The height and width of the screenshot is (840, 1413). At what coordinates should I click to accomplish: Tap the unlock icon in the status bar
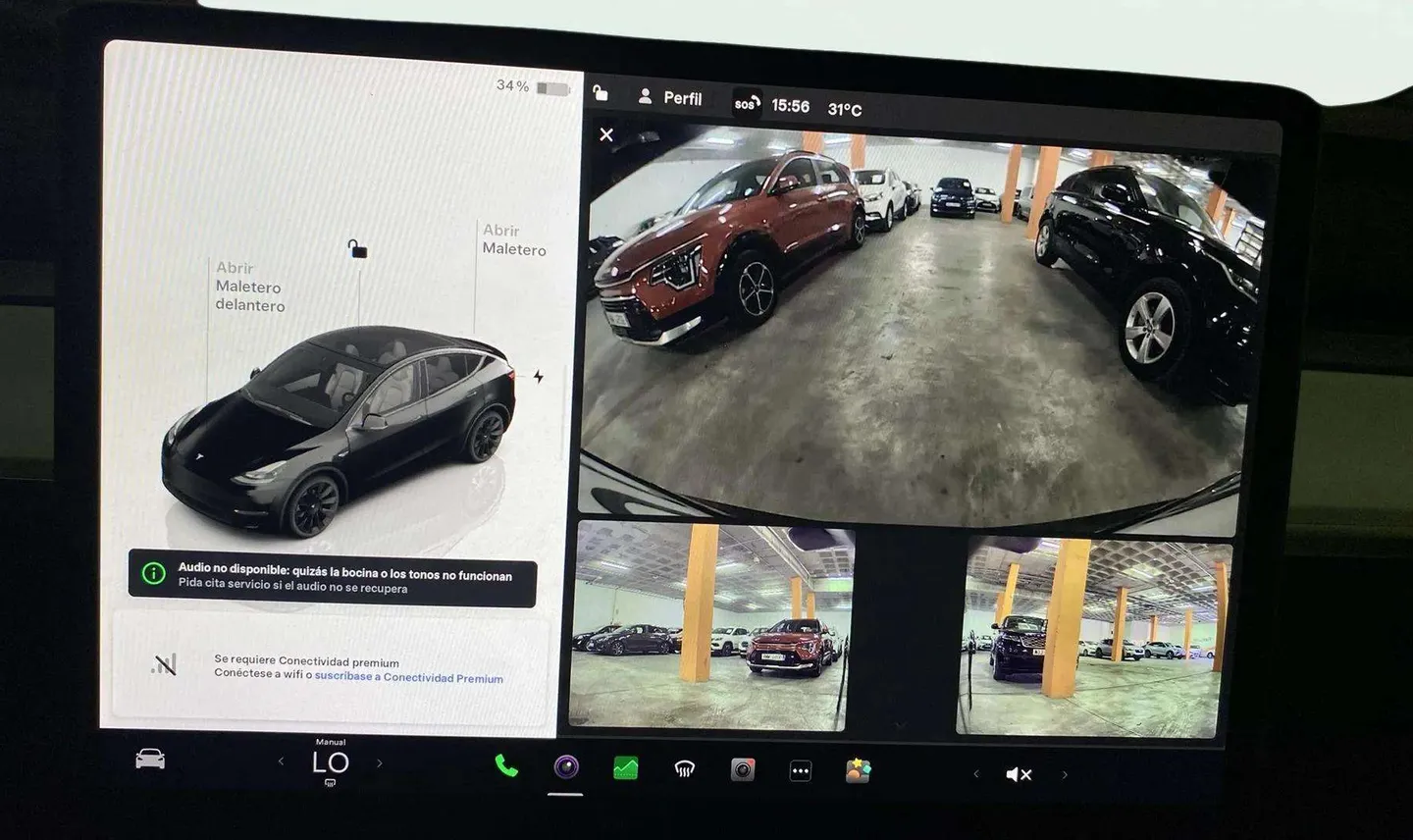pyautogui.click(x=601, y=94)
